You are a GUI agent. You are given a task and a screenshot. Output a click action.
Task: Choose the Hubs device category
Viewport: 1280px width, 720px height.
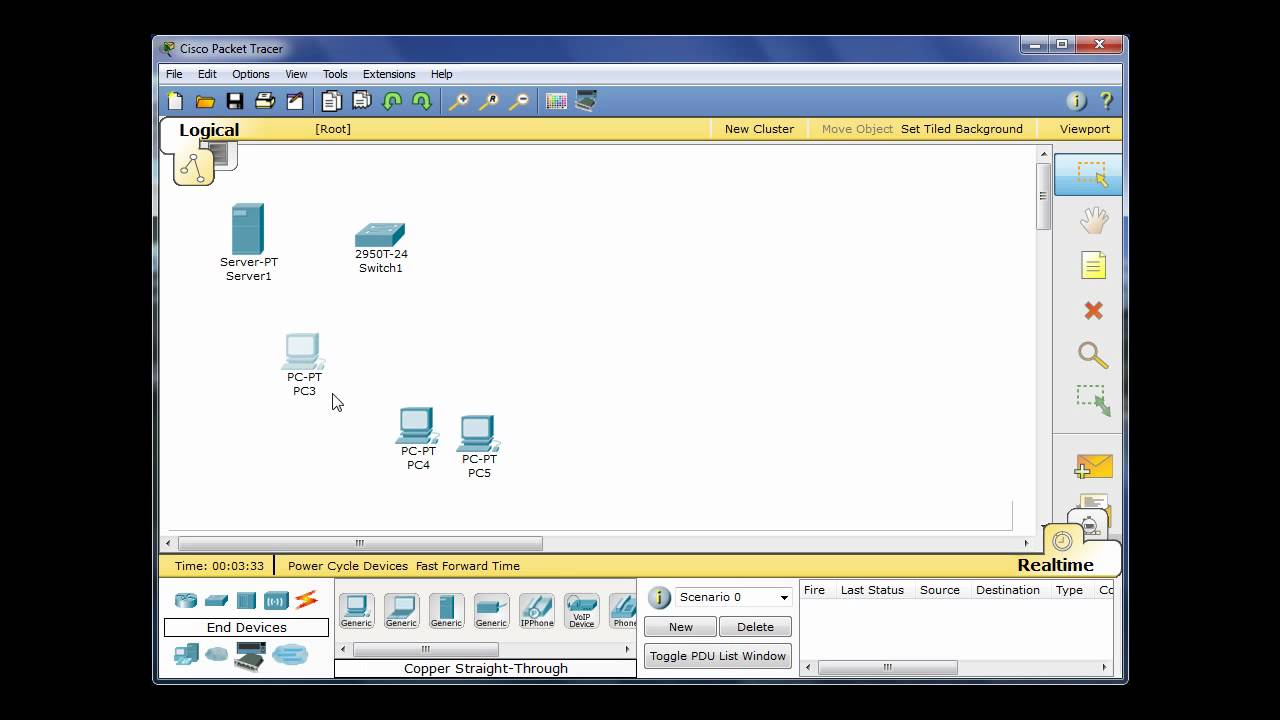(246, 600)
